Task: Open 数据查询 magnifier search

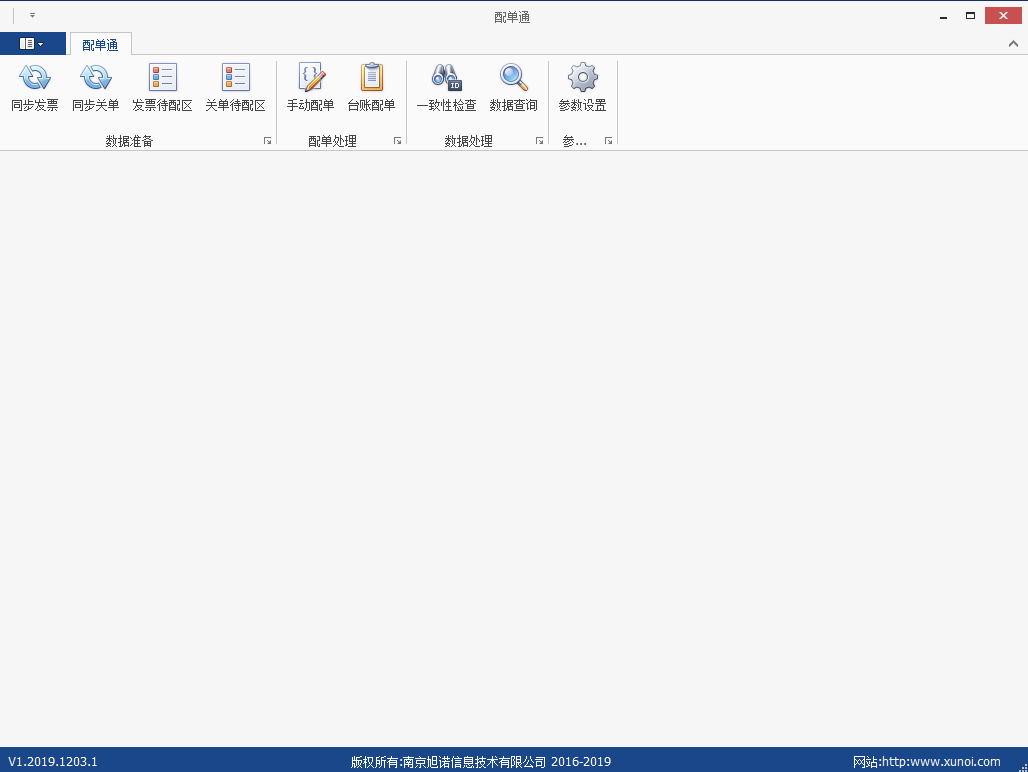Action: pyautogui.click(x=513, y=87)
